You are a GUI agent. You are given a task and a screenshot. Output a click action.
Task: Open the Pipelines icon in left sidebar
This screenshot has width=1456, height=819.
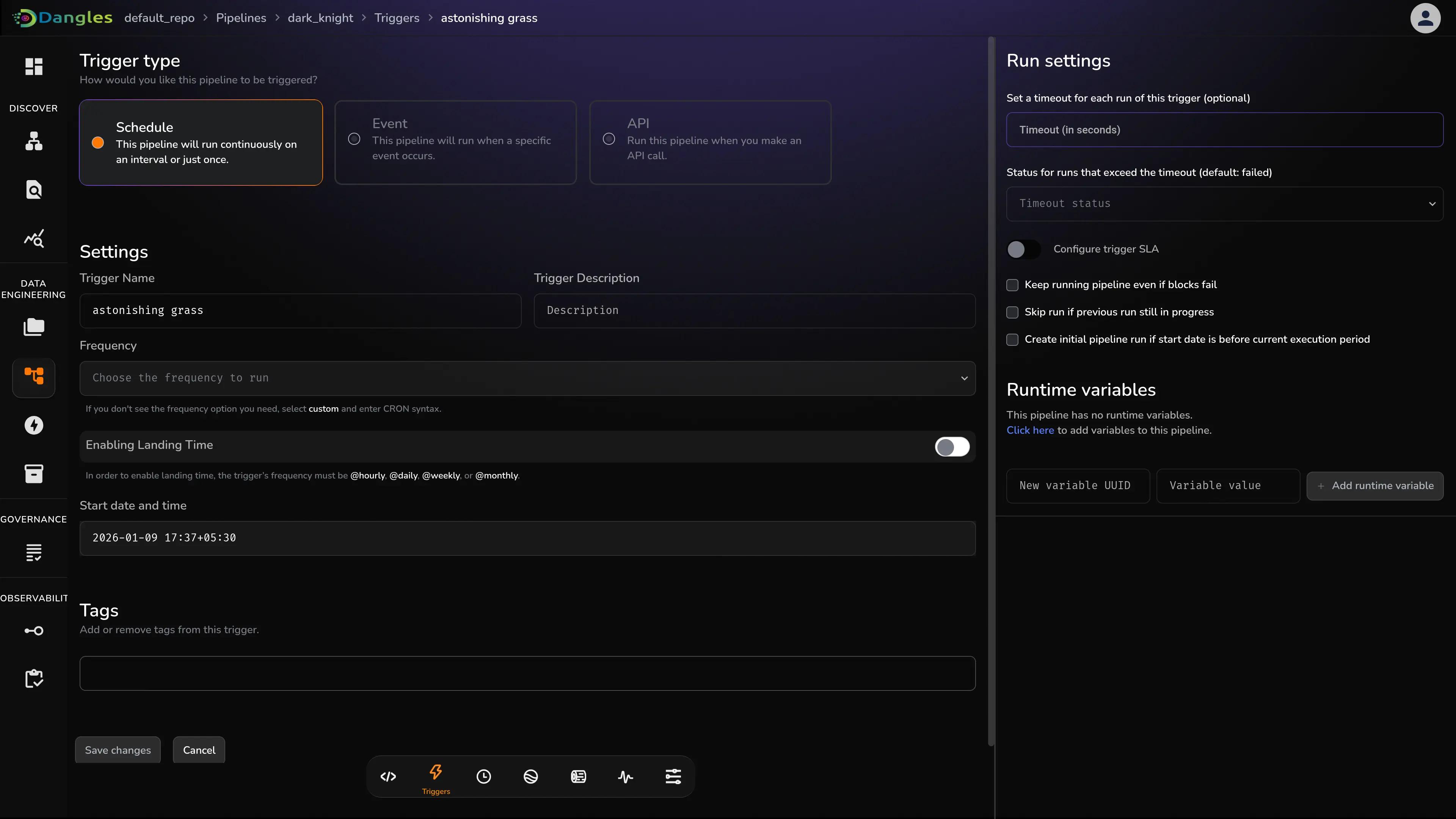click(34, 377)
